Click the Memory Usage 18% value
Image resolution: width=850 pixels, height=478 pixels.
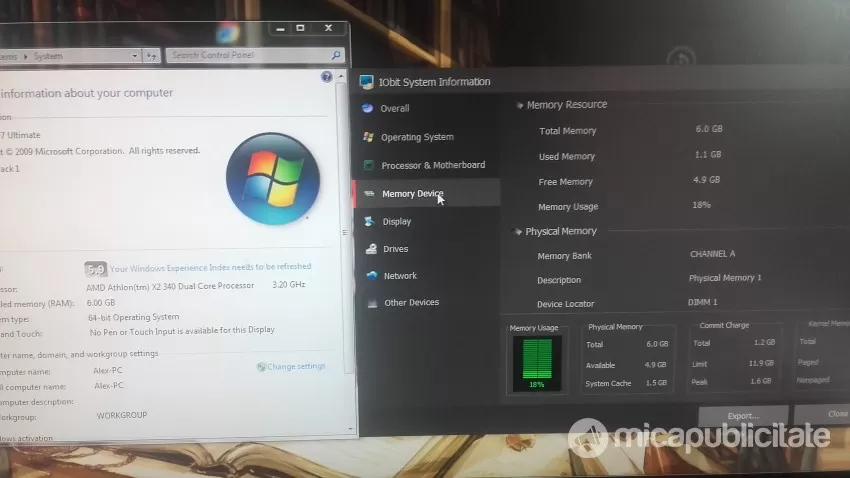(x=701, y=205)
